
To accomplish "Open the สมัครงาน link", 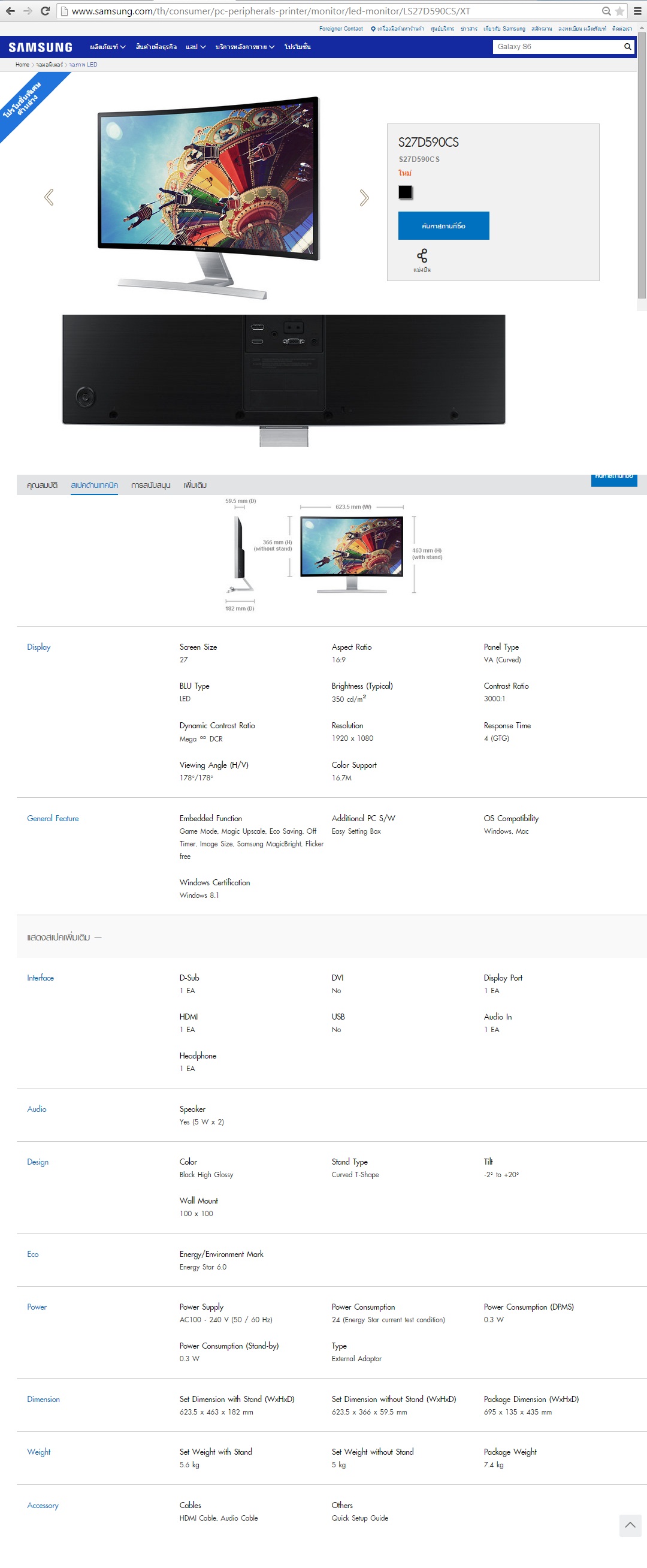I will pyautogui.click(x=542, y=29).
